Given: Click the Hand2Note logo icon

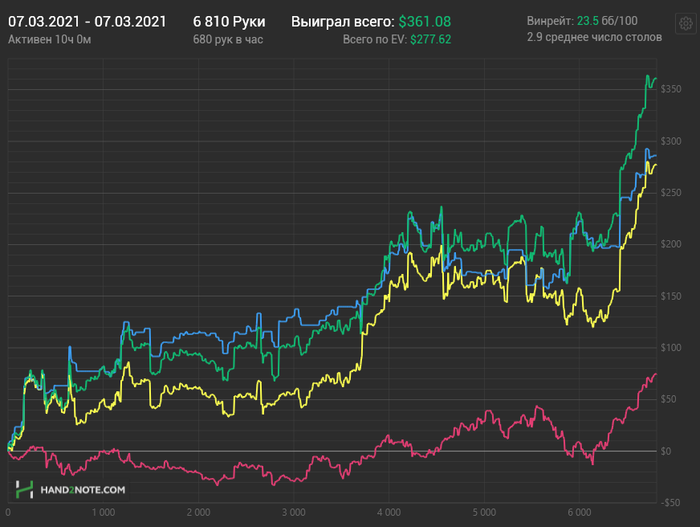Looking at the screenshot, I should [25, 489].
